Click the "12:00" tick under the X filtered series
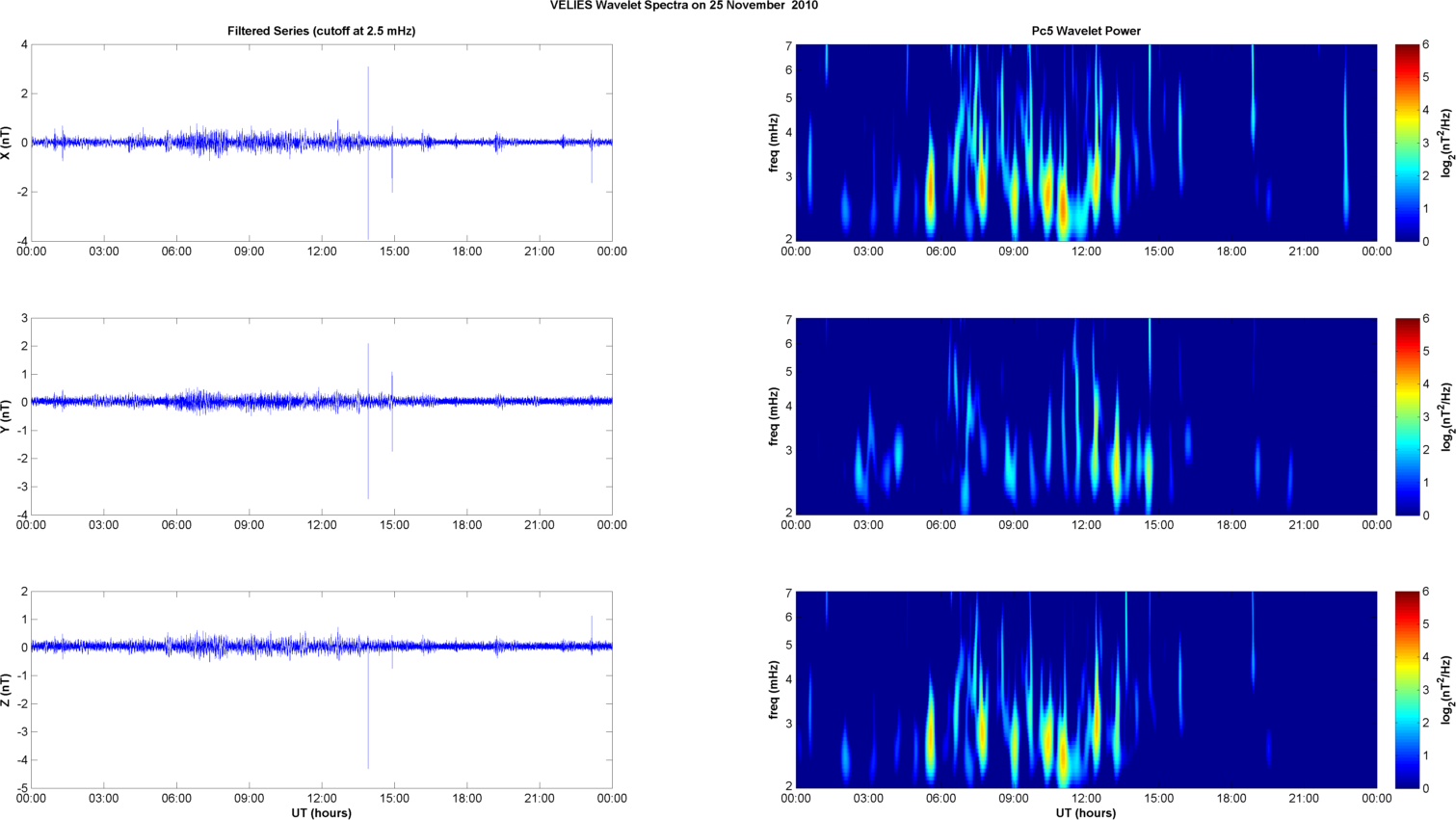Viewport: 1456px width, 820px height. click(322, 251)
